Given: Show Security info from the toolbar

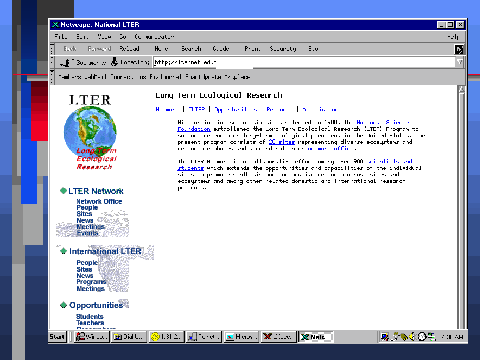Looking at the screenshot, I should pos(283,49).
